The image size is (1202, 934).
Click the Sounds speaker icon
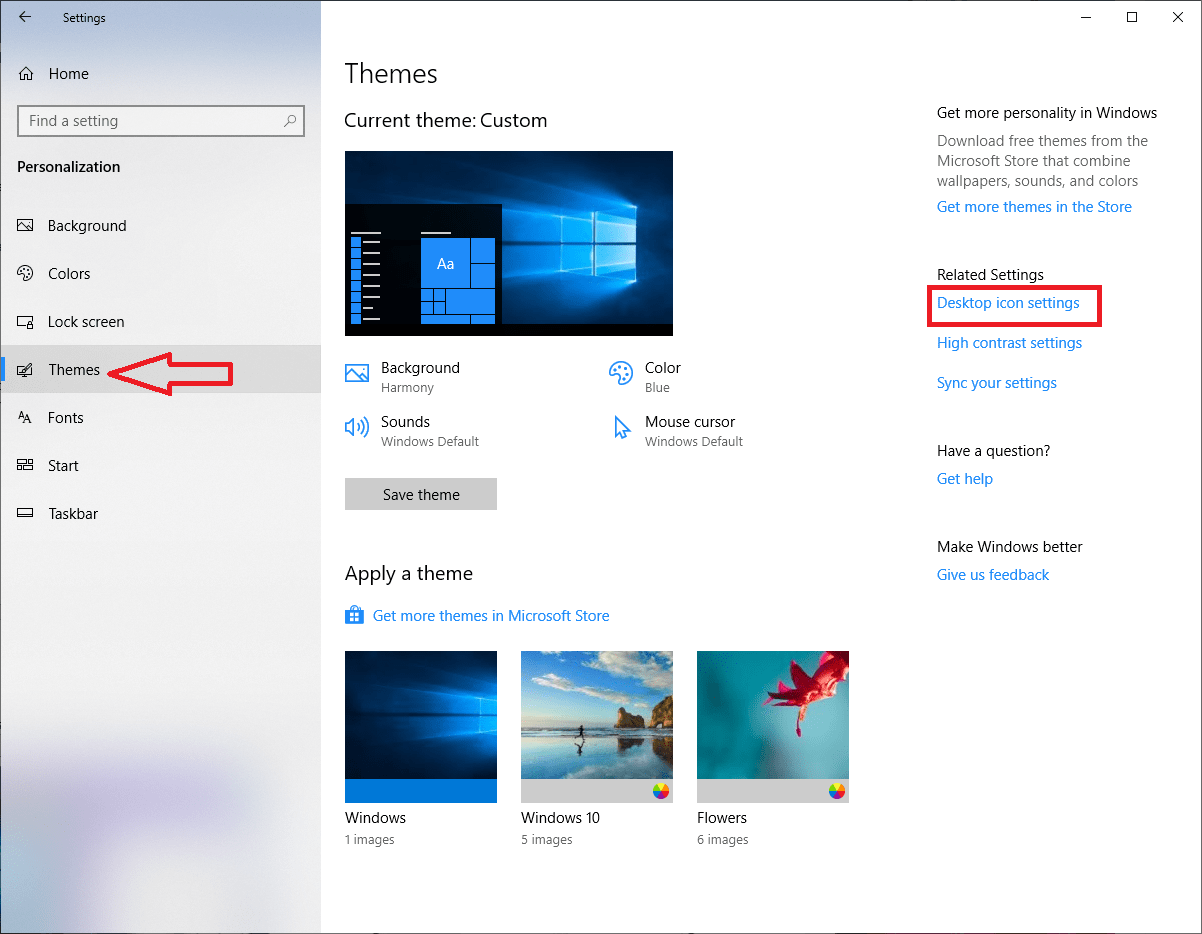pyautogui.click(x=356, y=427)
